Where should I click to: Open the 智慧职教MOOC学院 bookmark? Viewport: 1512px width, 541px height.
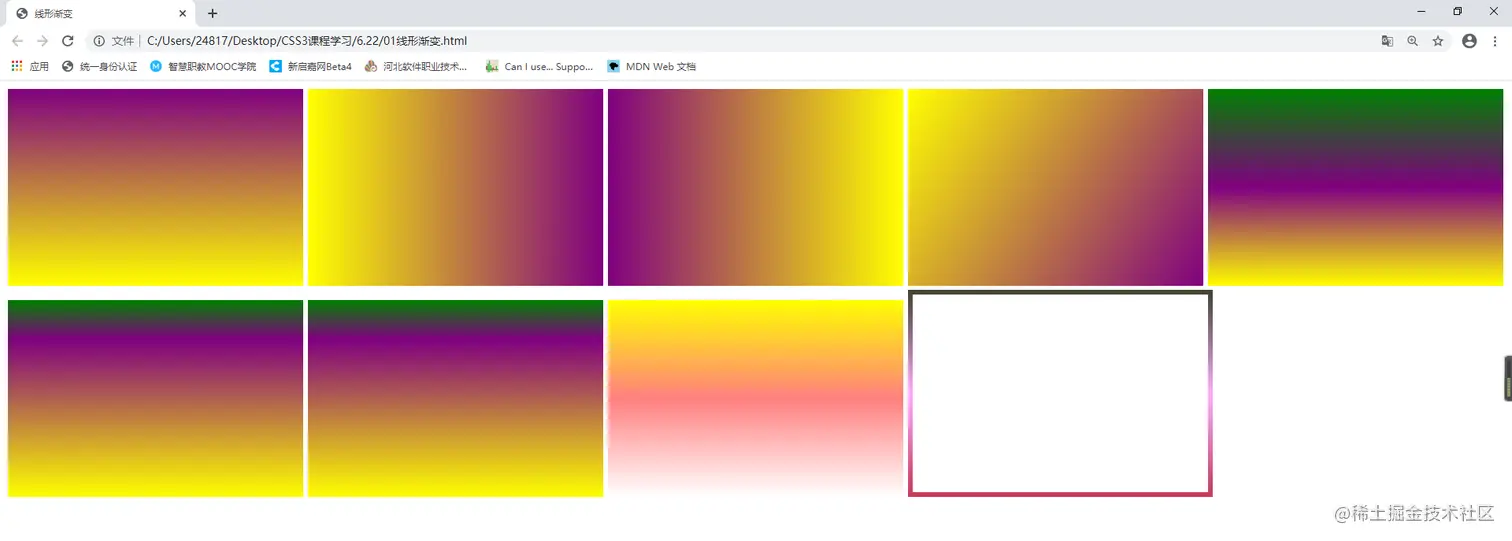pos(203,67)
